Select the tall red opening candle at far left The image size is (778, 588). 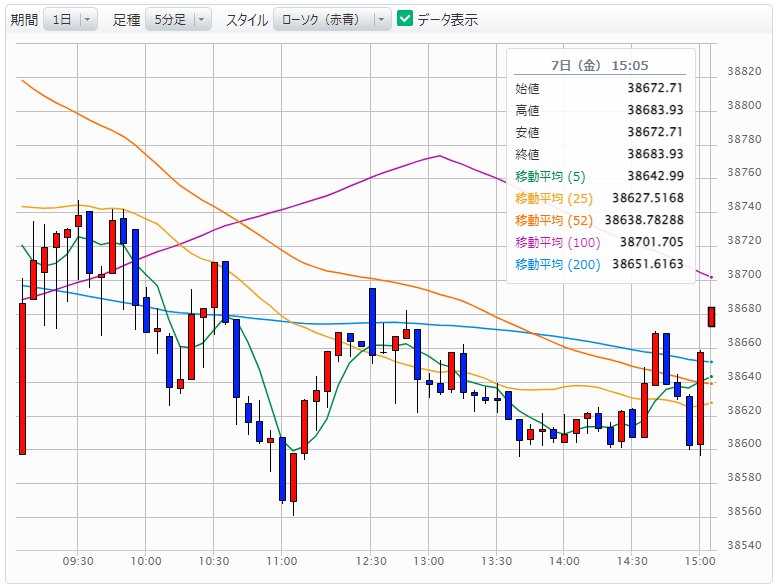coord(22,378)
